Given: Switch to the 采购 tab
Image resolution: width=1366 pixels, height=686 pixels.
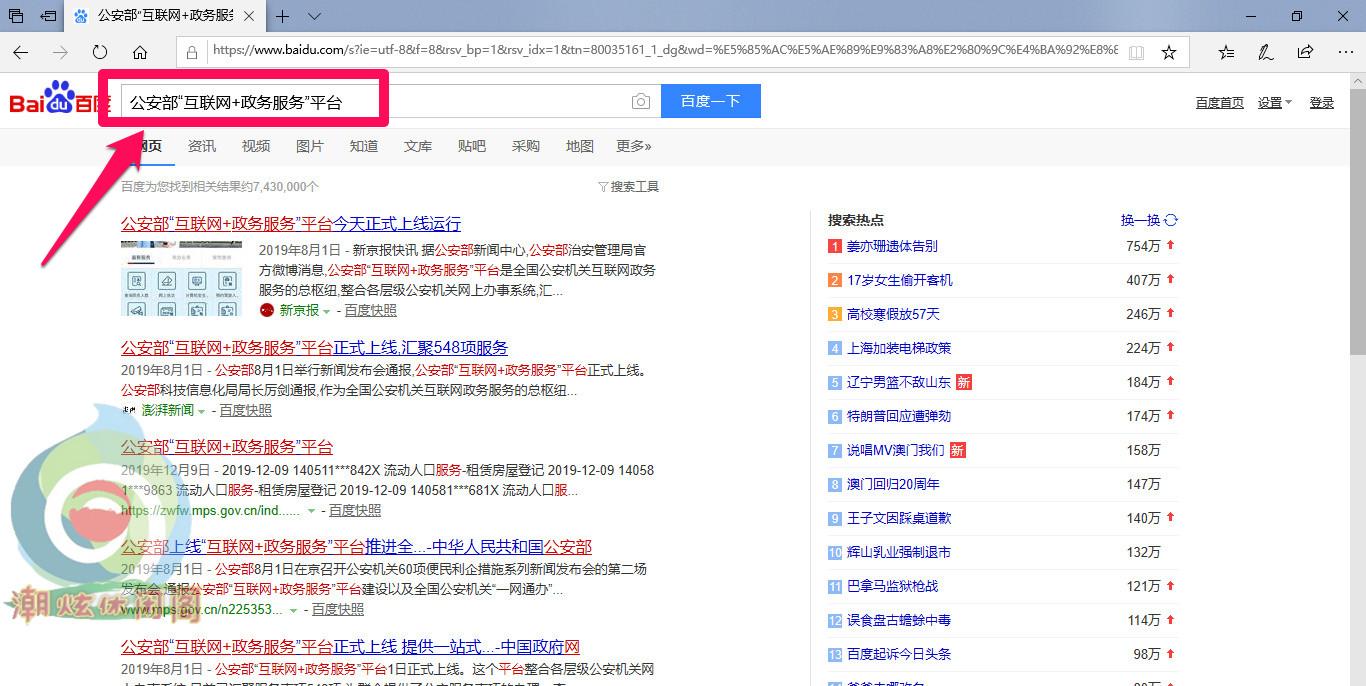Looking at the screenshot, I should (x=526, y=146).
